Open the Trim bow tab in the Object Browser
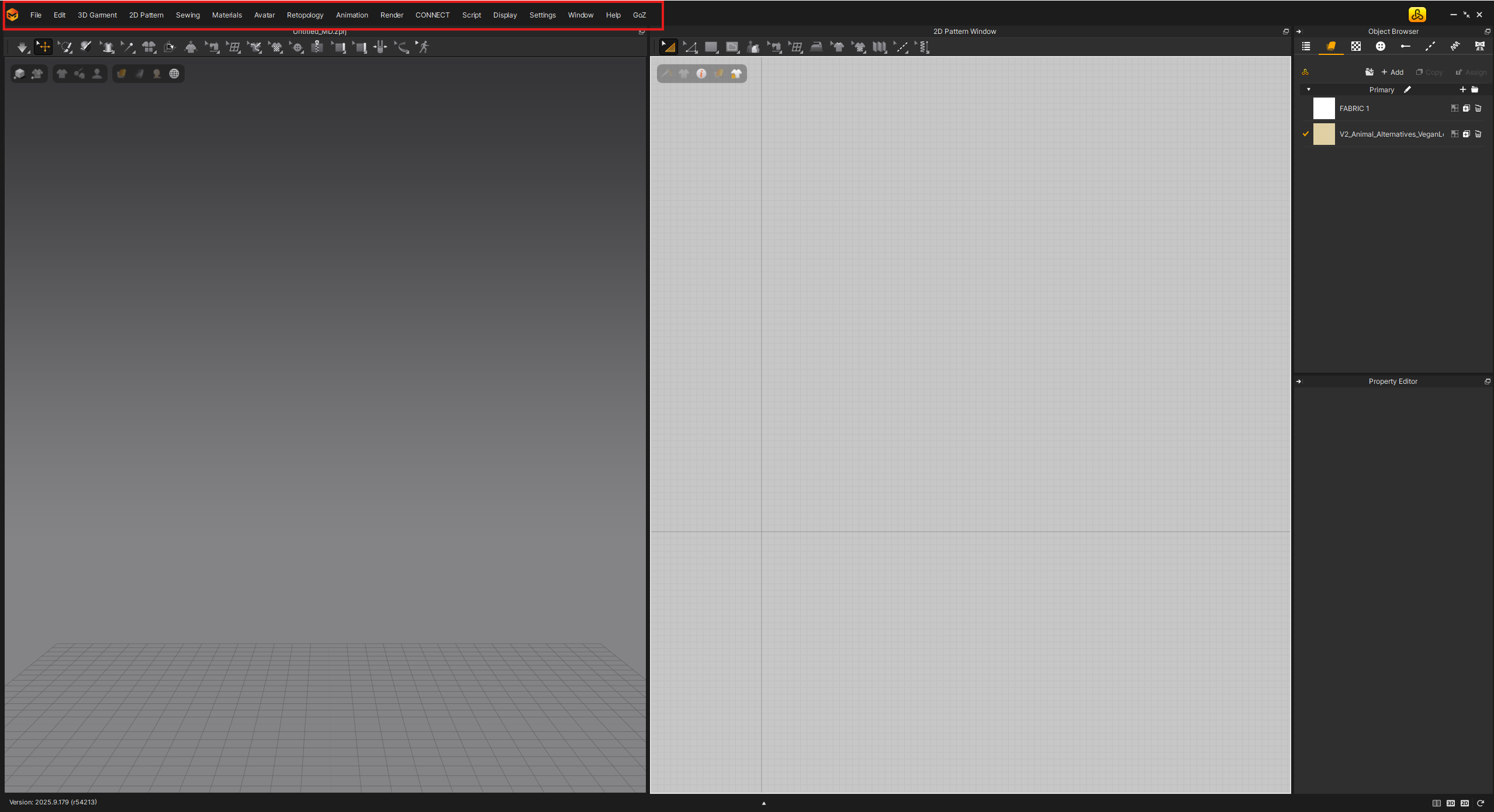The height and width of the screenshot is (812, 1494). coord(1481,46)
